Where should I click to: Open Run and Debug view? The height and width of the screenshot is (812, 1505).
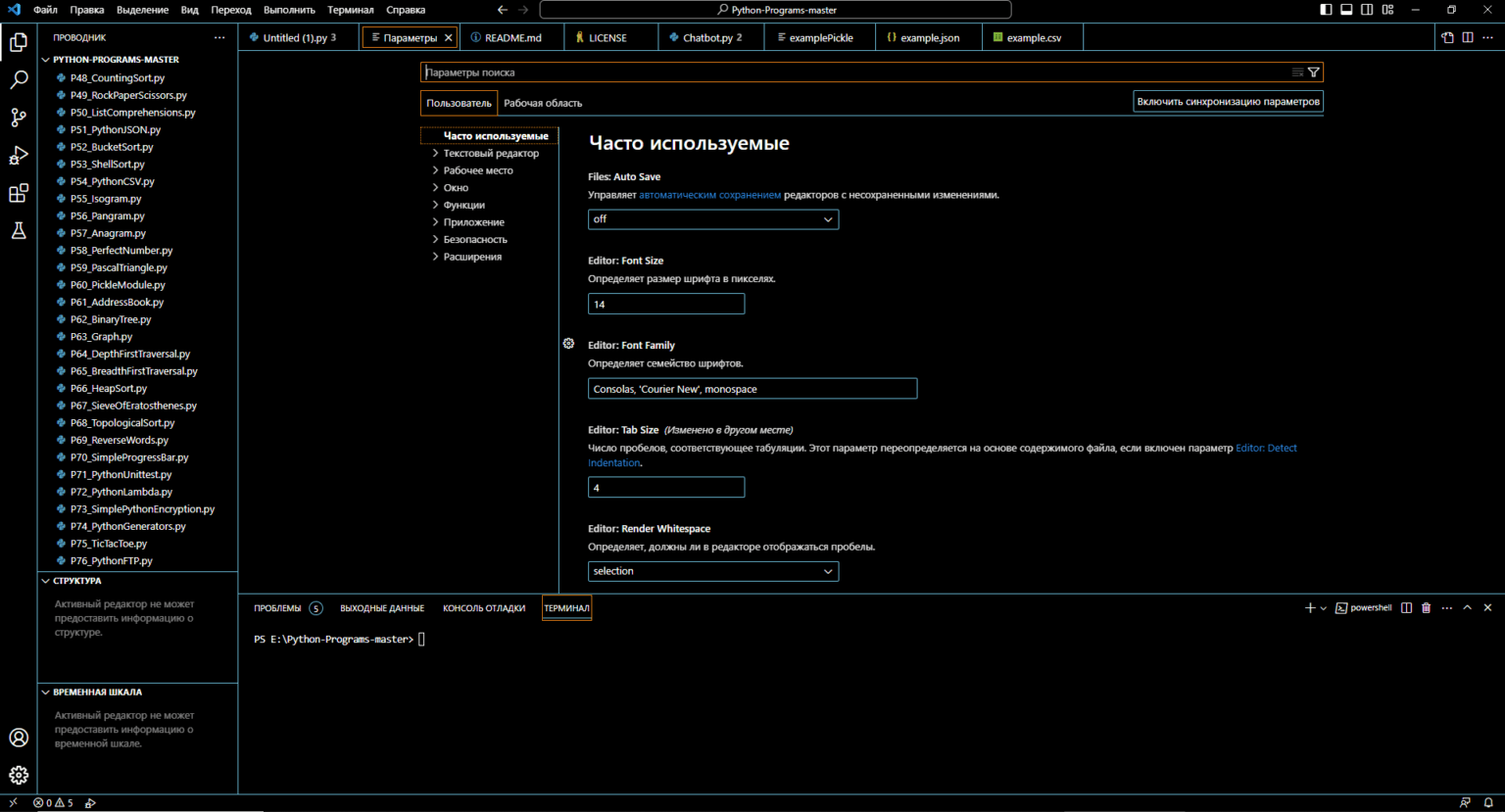[x=19, y=156]
